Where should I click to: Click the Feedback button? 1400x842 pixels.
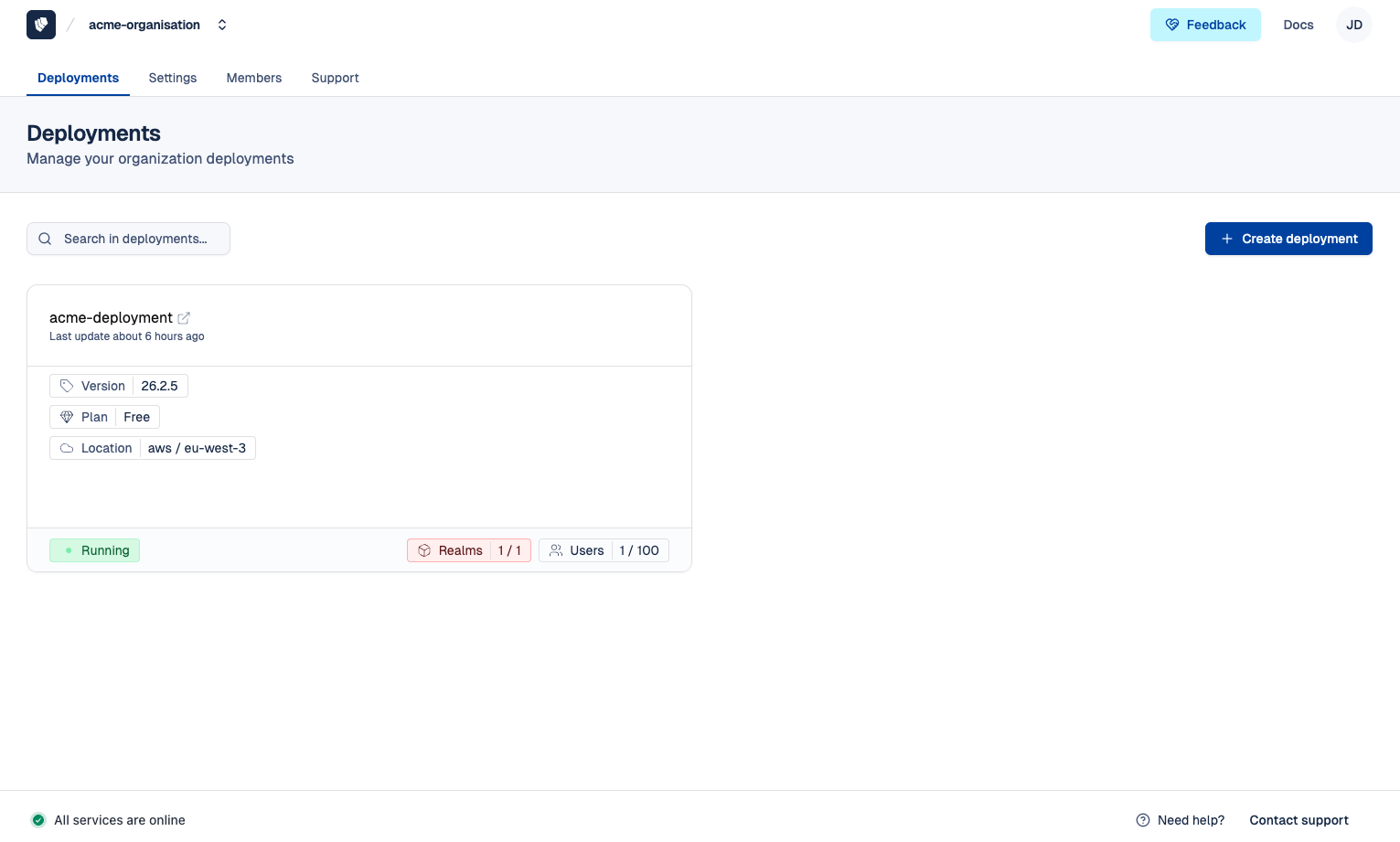(1204, 25)
